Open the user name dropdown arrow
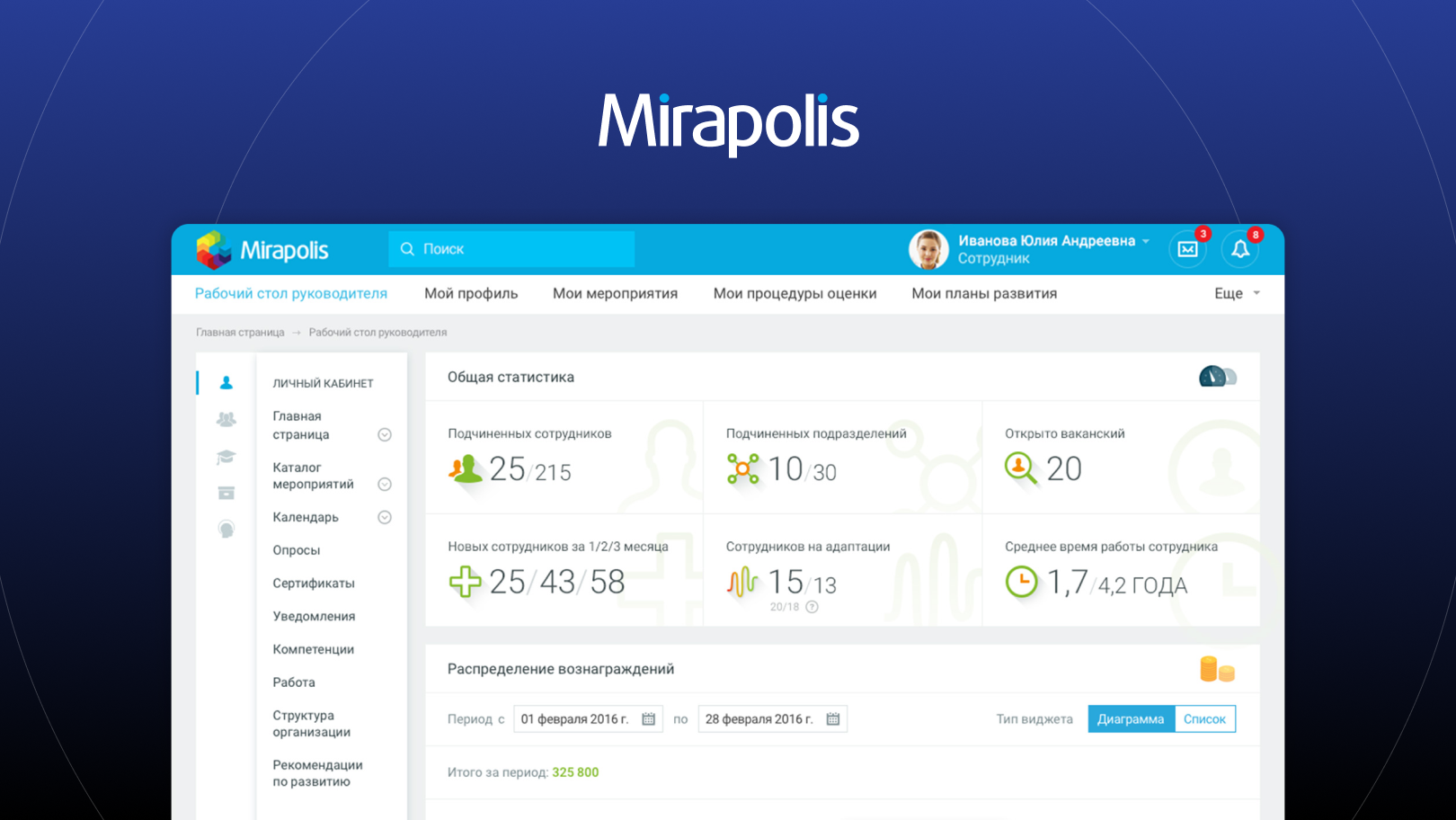Viewport: 1456px width, 820px height. 1146,241
